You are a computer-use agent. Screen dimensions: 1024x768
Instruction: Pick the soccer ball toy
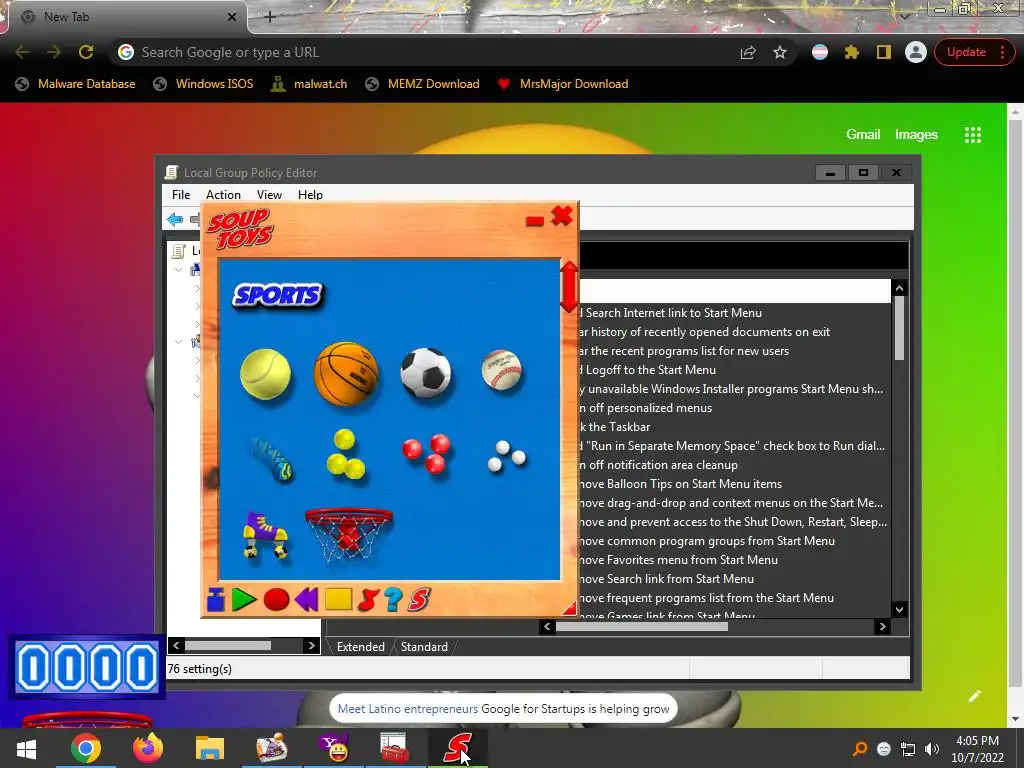point(426,373)
